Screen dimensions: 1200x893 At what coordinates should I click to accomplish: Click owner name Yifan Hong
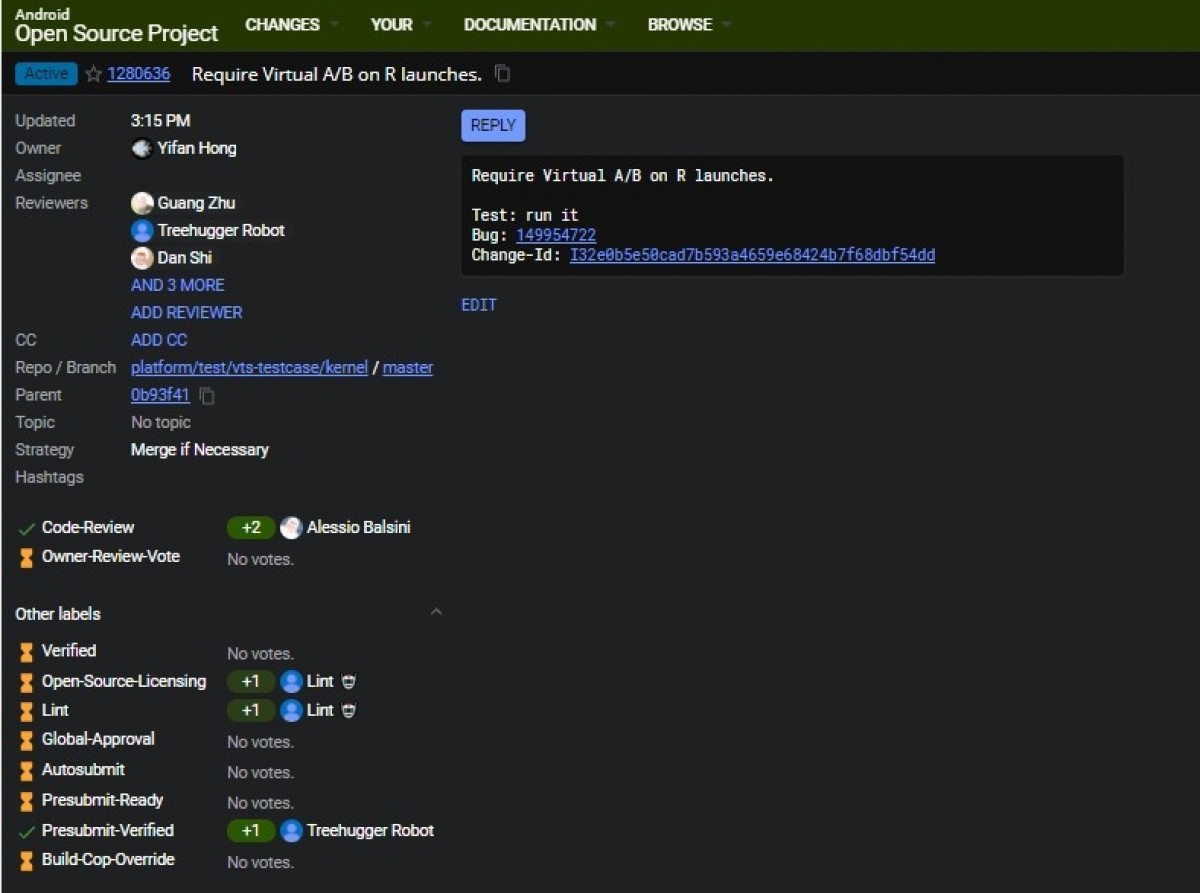(x=197, y=148)
